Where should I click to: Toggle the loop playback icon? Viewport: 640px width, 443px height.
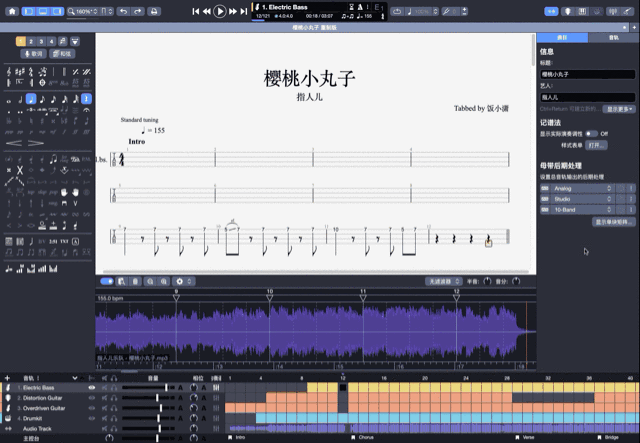397,11
